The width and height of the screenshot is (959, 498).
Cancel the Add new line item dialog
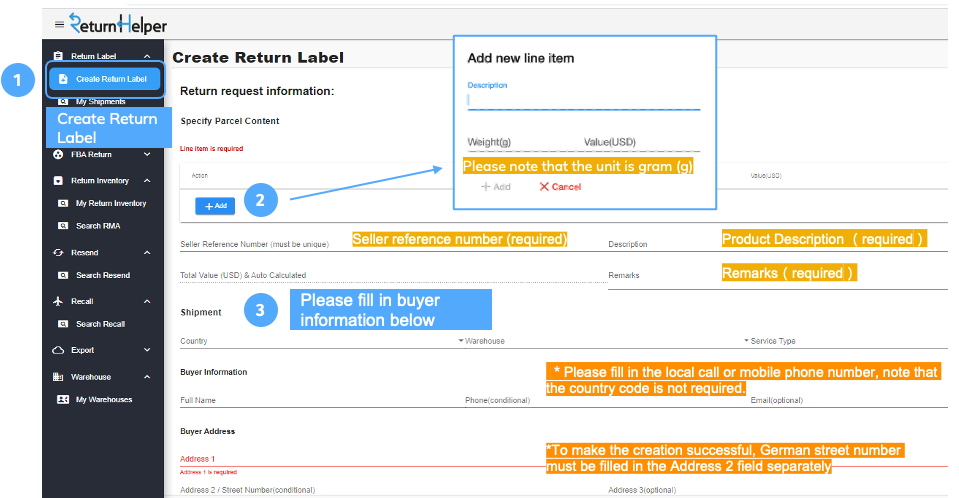pos(560,187)
